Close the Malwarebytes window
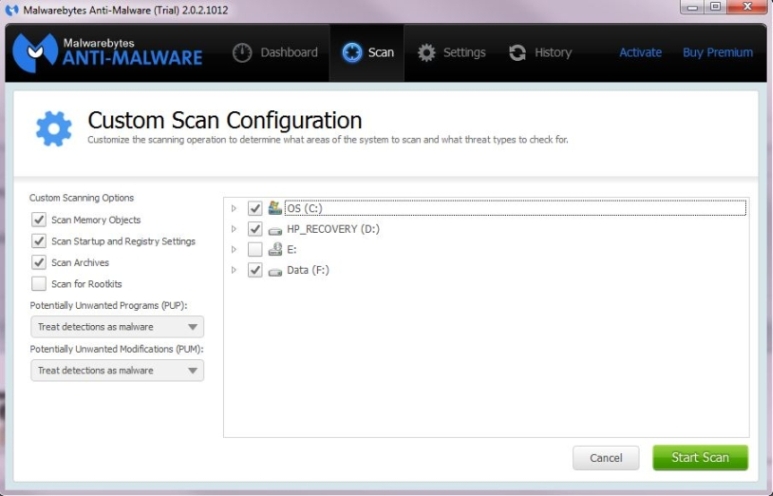773x496 pixels. pos(747,7)
